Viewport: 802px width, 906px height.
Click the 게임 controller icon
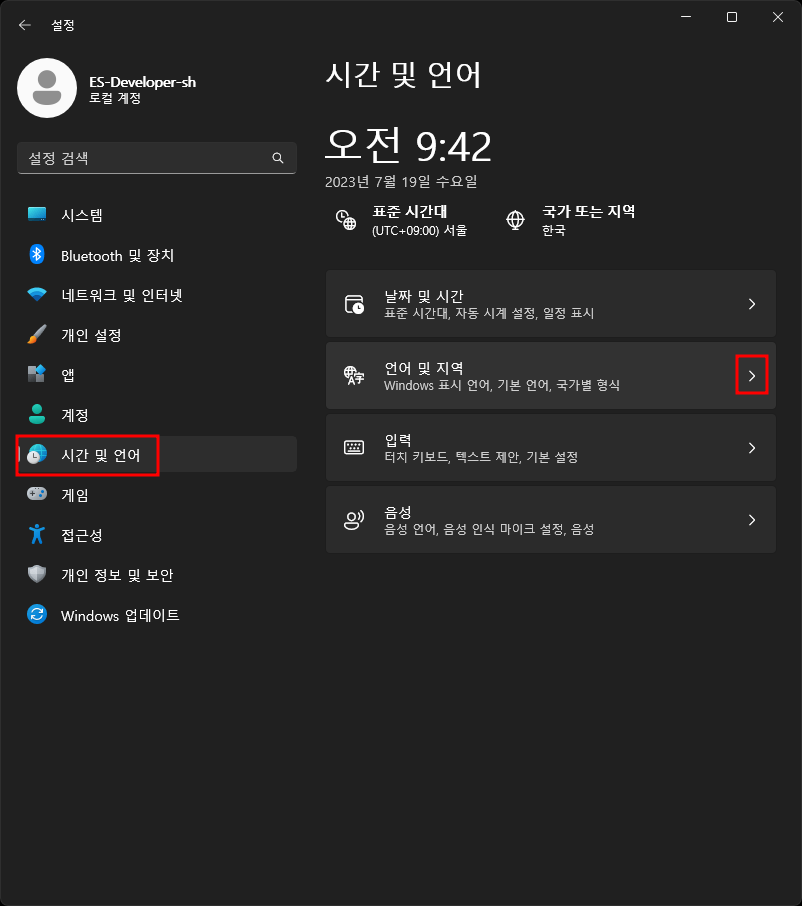37,494
